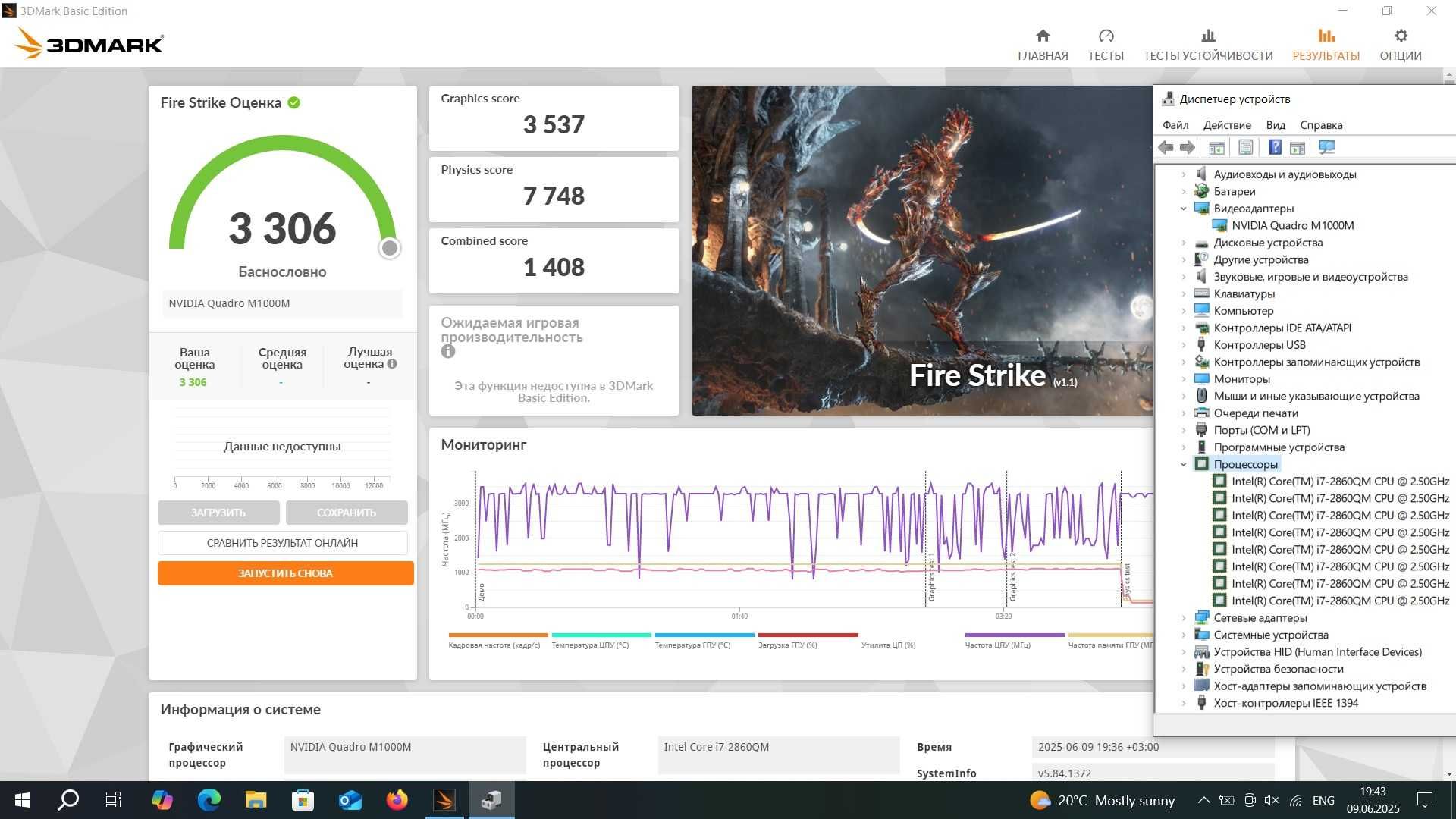Open Outlook from taskbar
The height and width of the screenshot is (819, 1456).
350,800
